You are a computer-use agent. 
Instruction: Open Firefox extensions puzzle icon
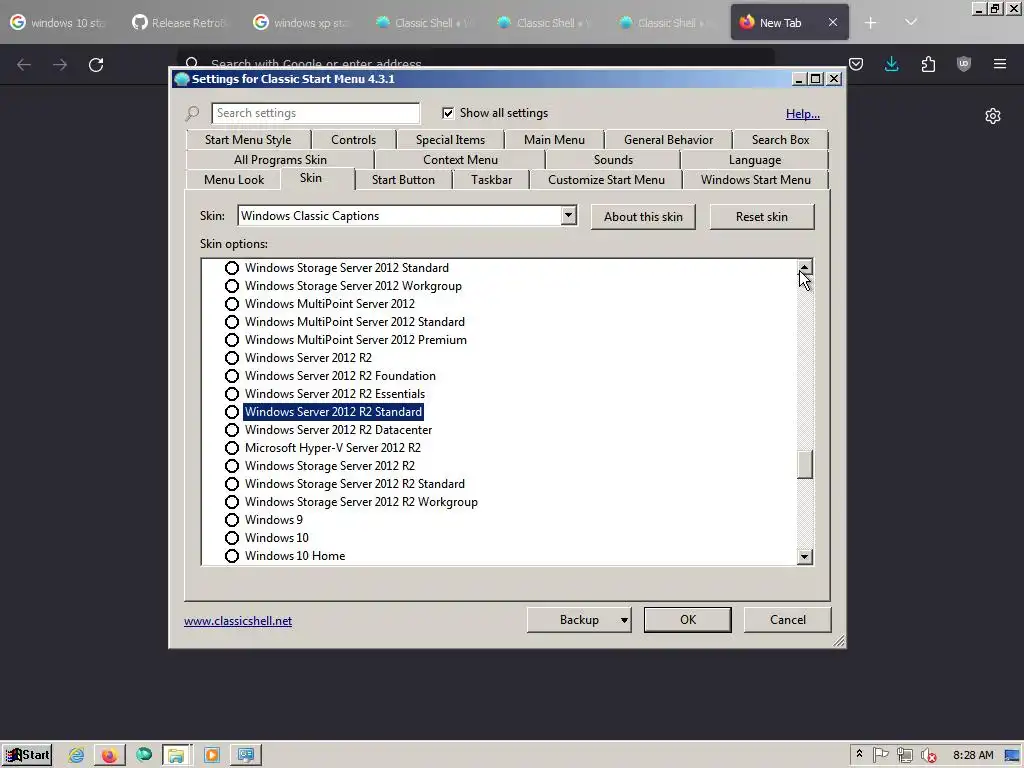click(x=928, y=64)
